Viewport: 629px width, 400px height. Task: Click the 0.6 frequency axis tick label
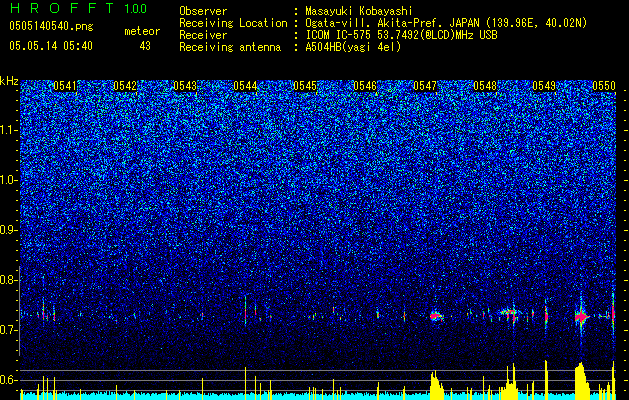click(9, 380)
